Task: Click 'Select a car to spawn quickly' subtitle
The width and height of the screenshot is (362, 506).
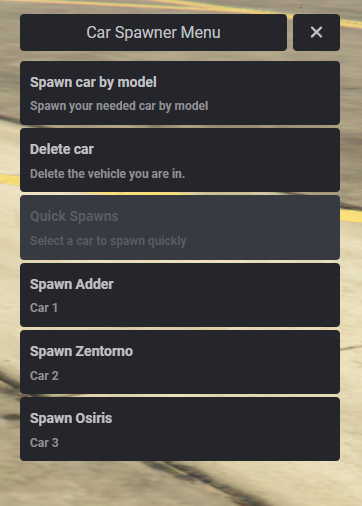Action: 108,241
